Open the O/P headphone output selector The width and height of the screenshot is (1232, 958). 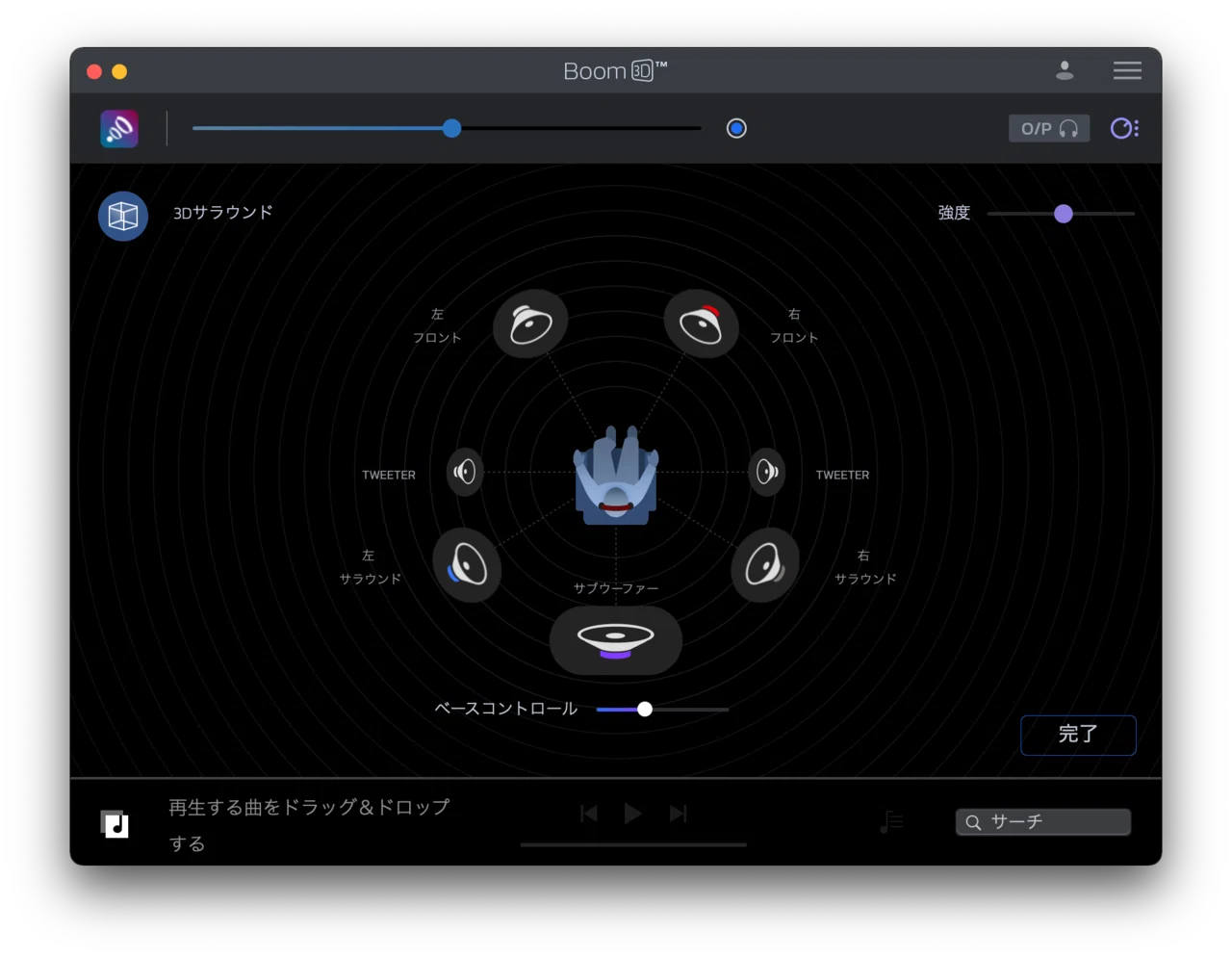pos(1049,128)
